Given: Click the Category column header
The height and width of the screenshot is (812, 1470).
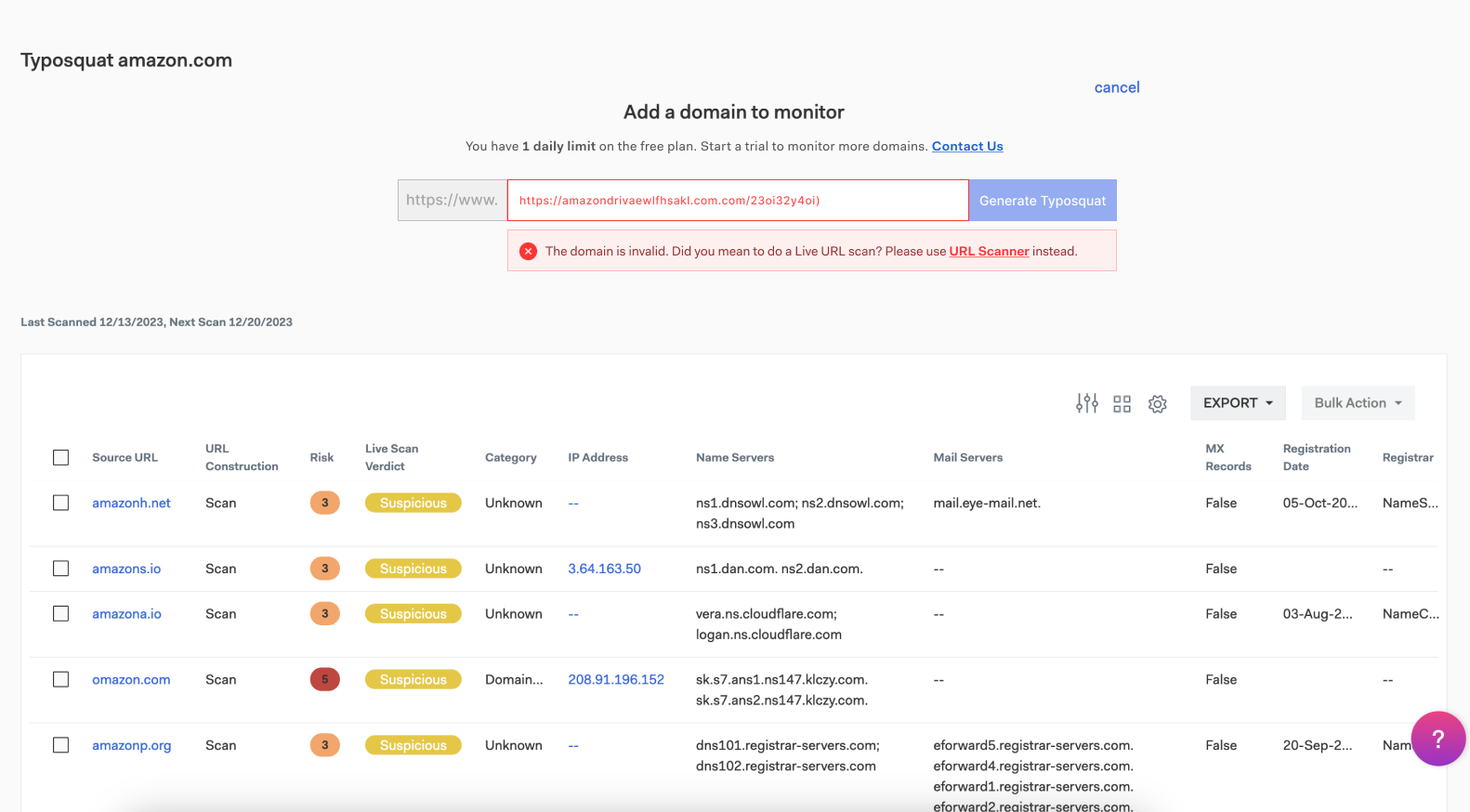Looking at the screenshot, I should tap(510, 457).
